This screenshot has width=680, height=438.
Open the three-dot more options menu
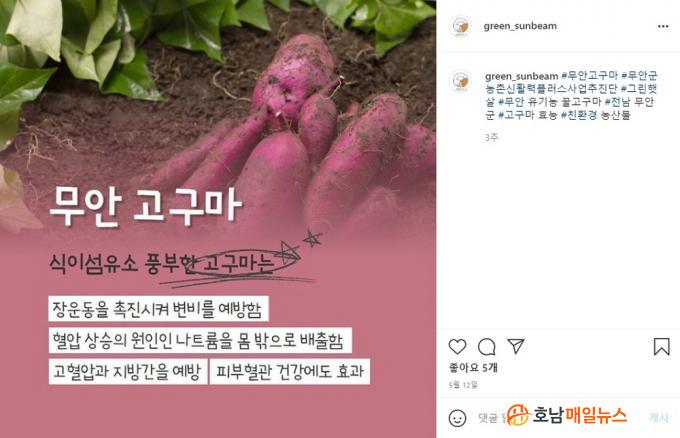[663, 26]
